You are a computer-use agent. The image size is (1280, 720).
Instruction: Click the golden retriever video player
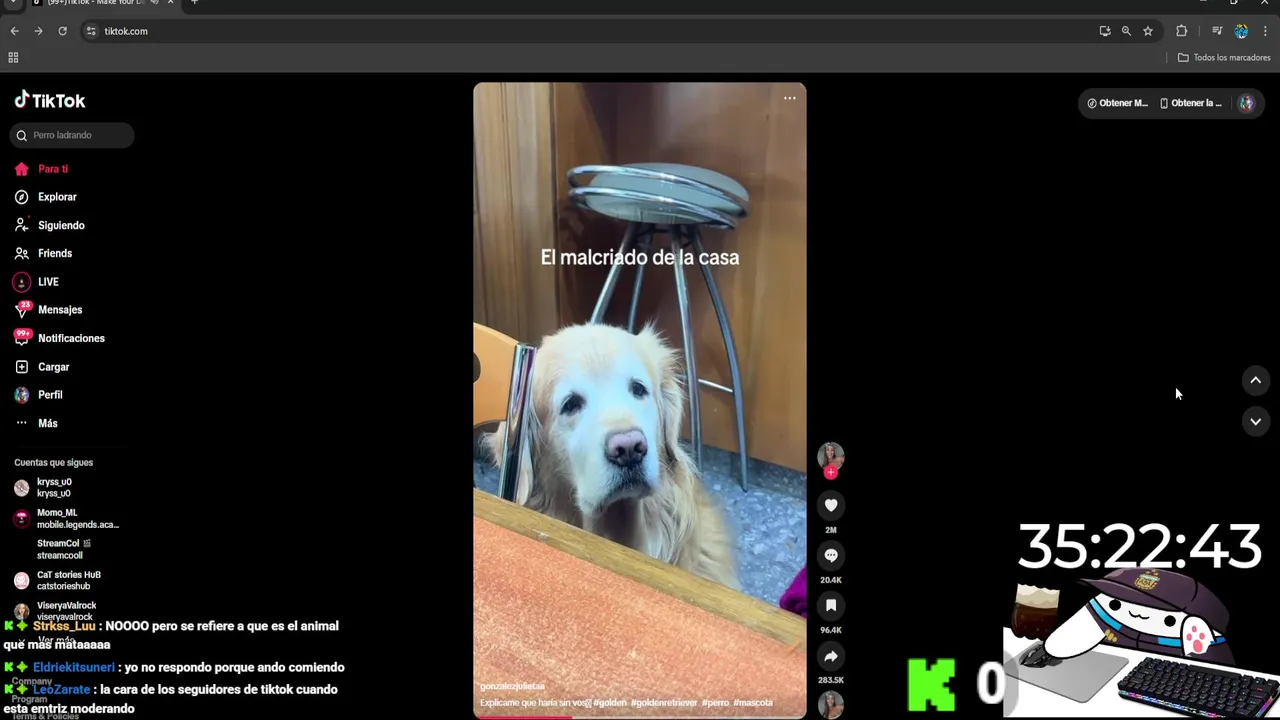click(640, 400)
